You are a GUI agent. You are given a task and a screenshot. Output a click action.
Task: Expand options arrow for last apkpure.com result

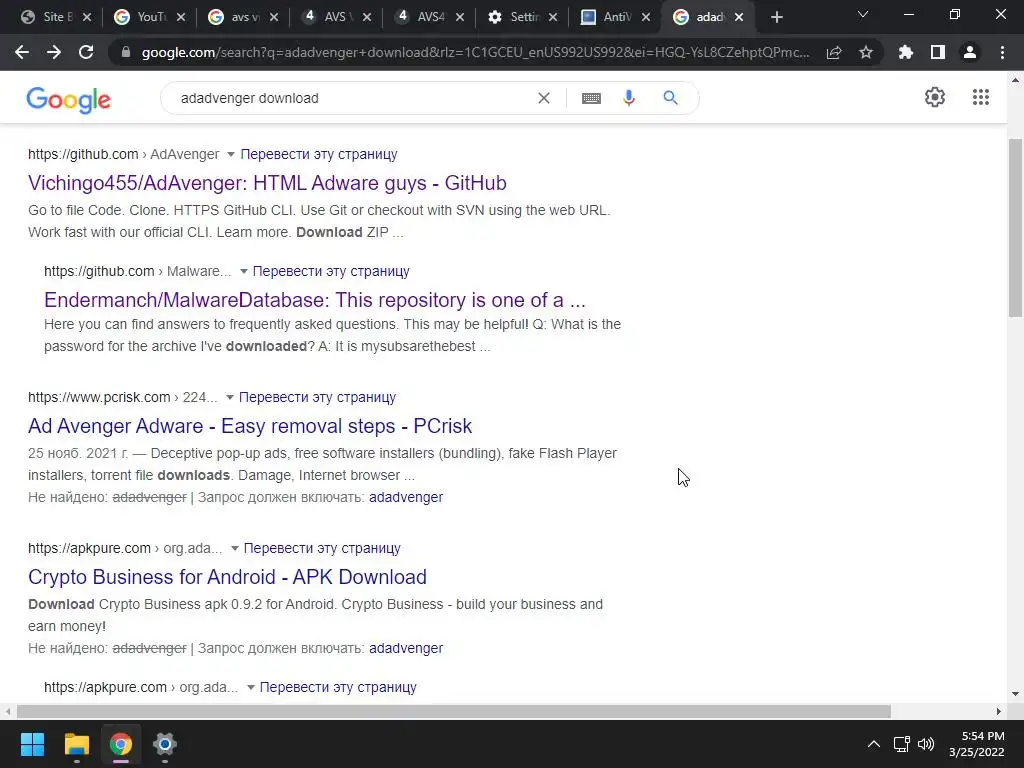pos(251,688)
